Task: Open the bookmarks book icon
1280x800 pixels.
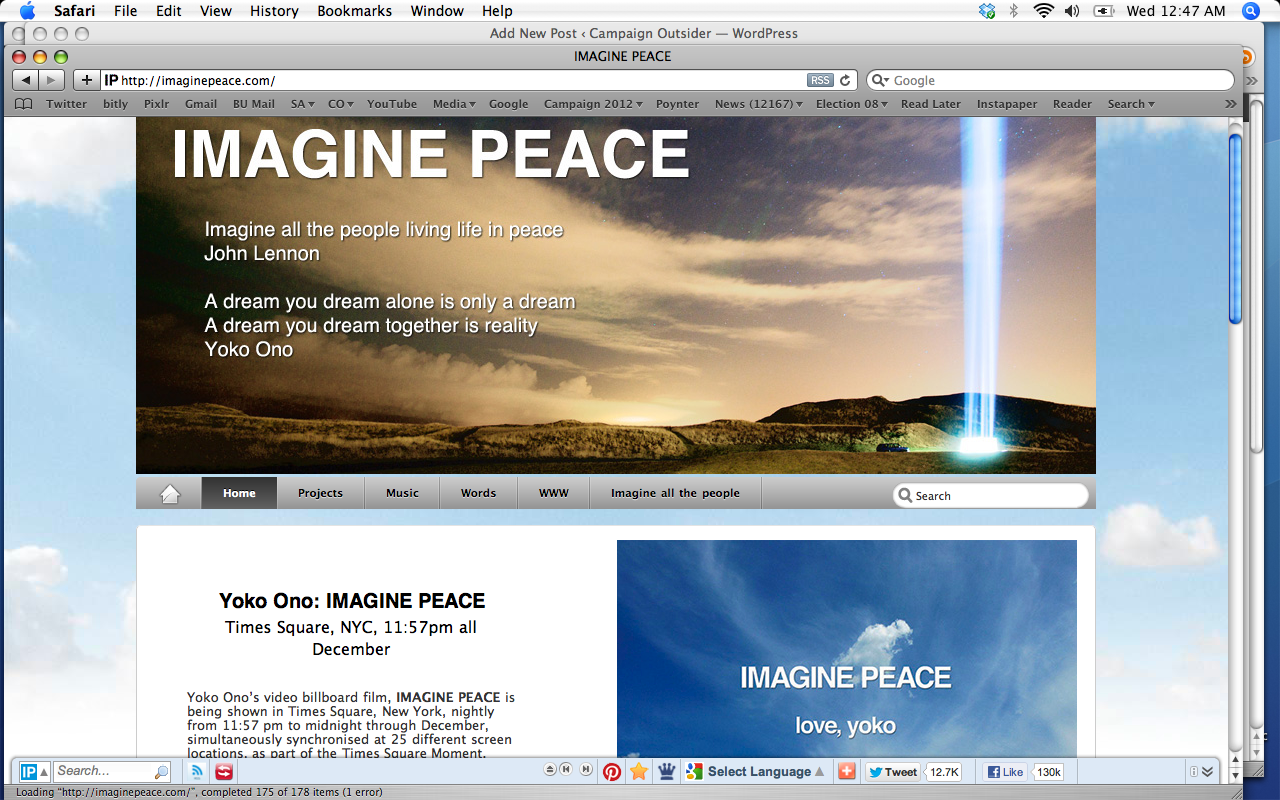Action: 24,104
